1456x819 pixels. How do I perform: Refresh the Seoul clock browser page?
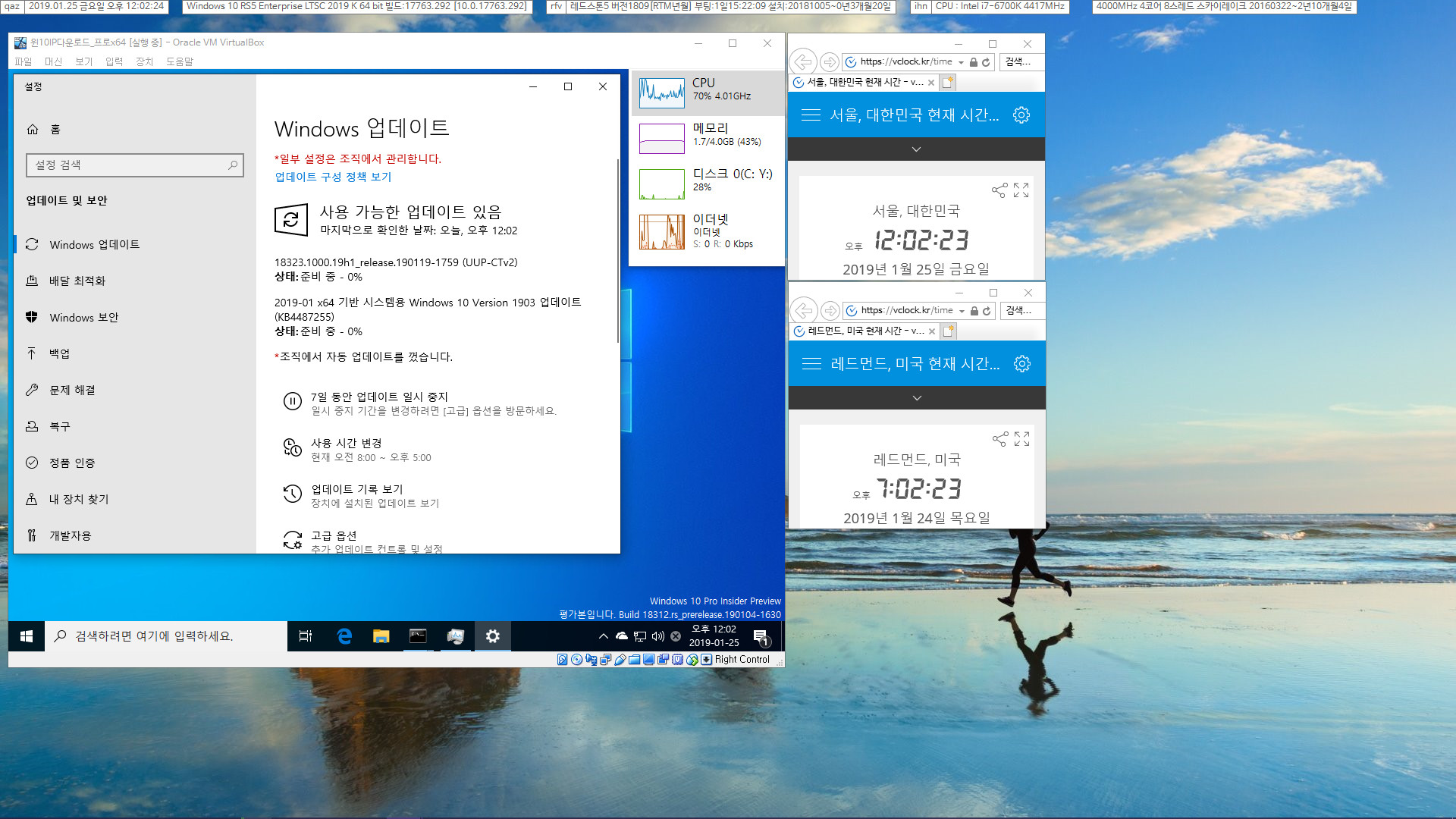[x=986, y=62]
